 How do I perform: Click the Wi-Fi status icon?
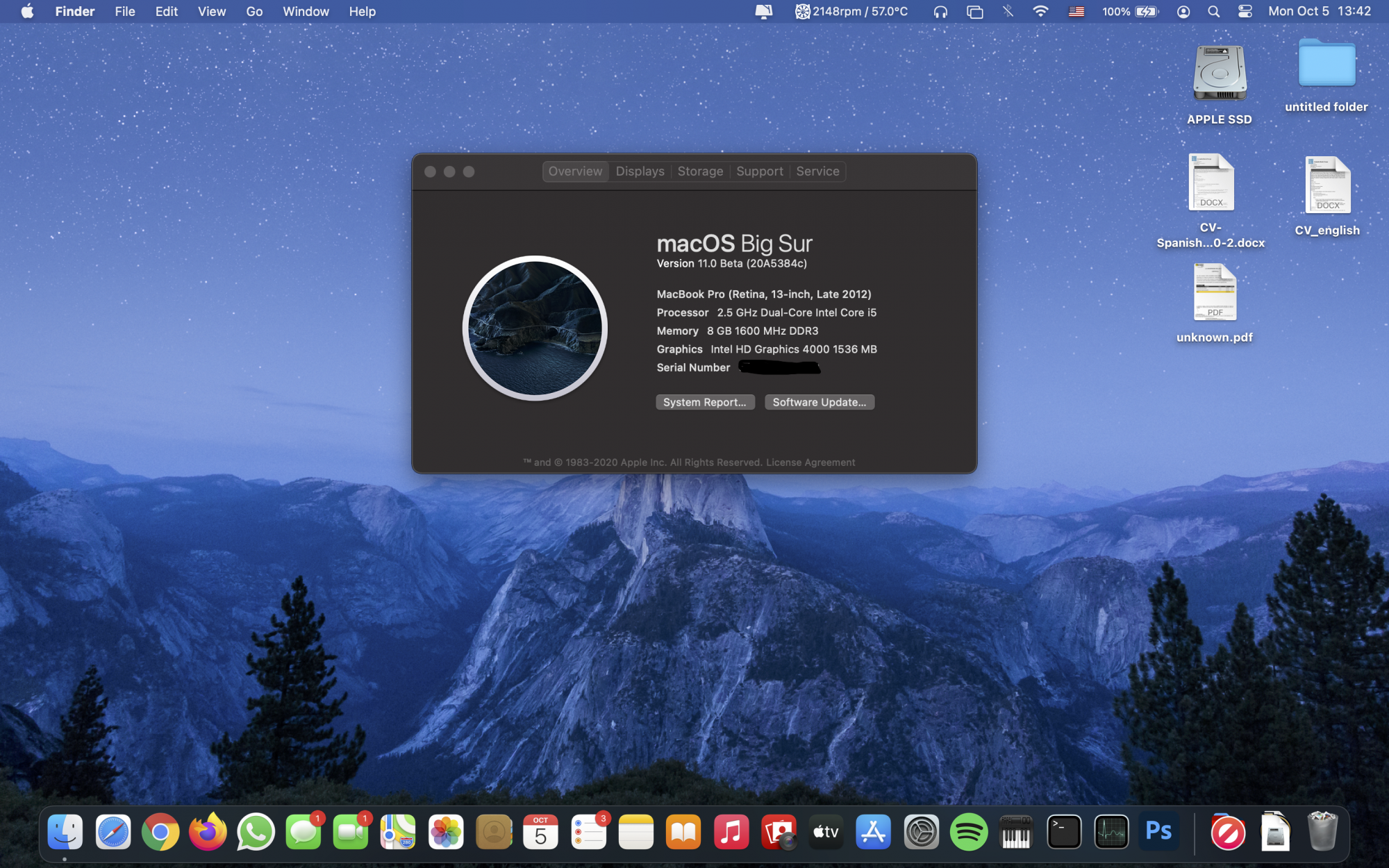1040,12
